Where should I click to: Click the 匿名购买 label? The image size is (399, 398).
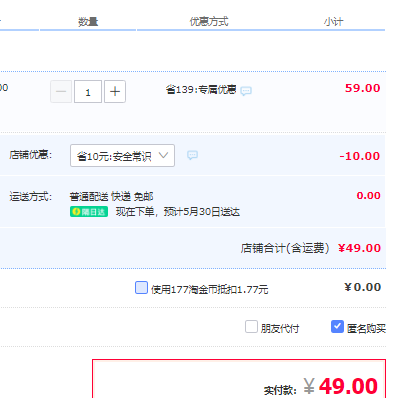point(366,329)
